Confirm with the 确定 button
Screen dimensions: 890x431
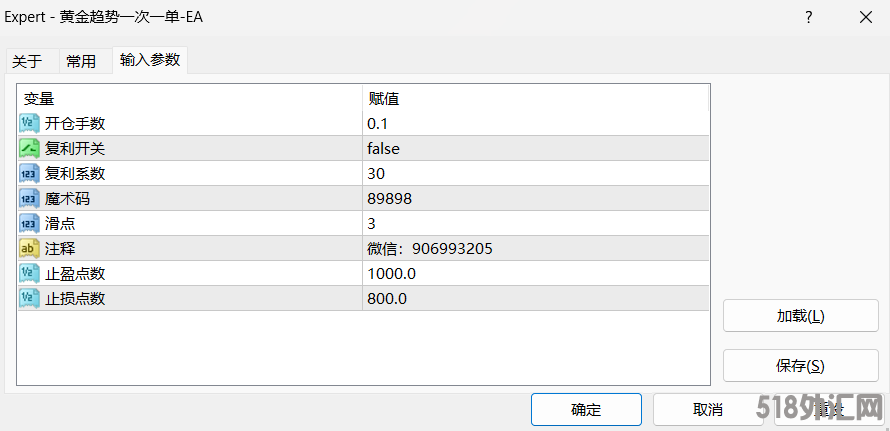click(x=586, y=409)
